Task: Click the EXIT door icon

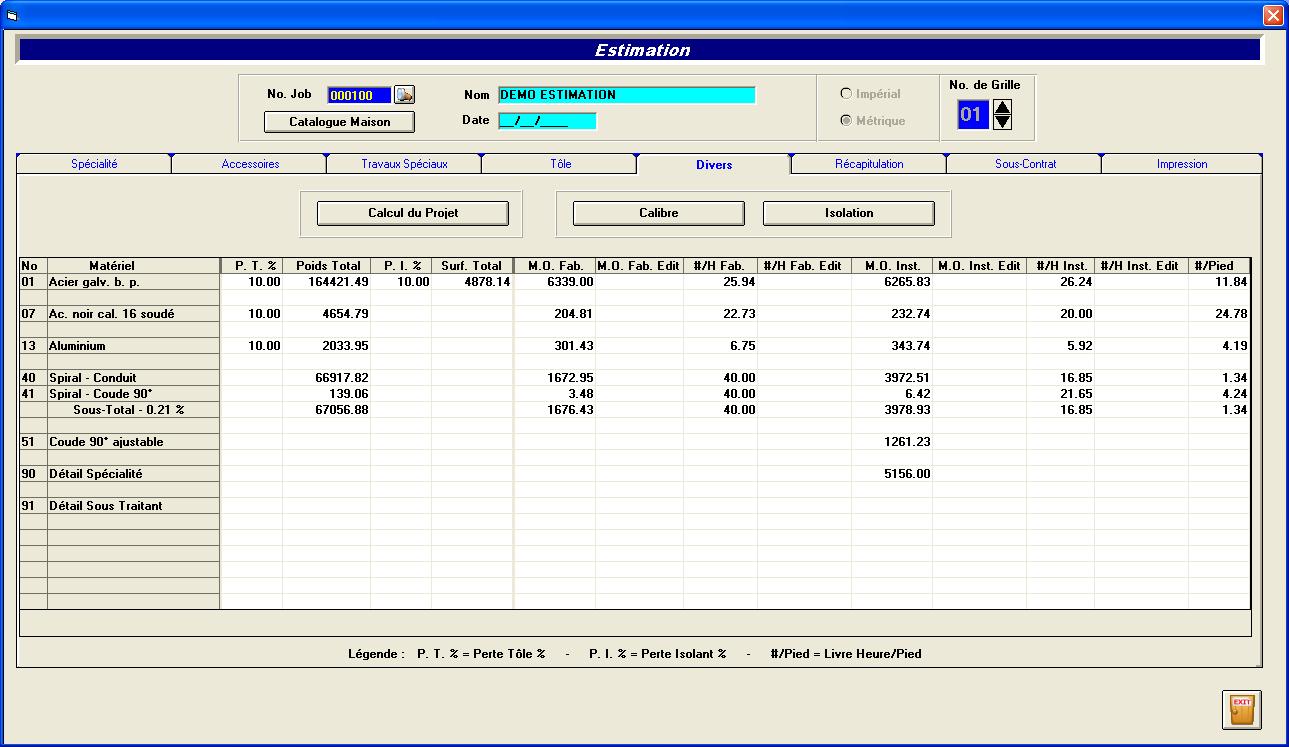Action: tap(1241, 709)
